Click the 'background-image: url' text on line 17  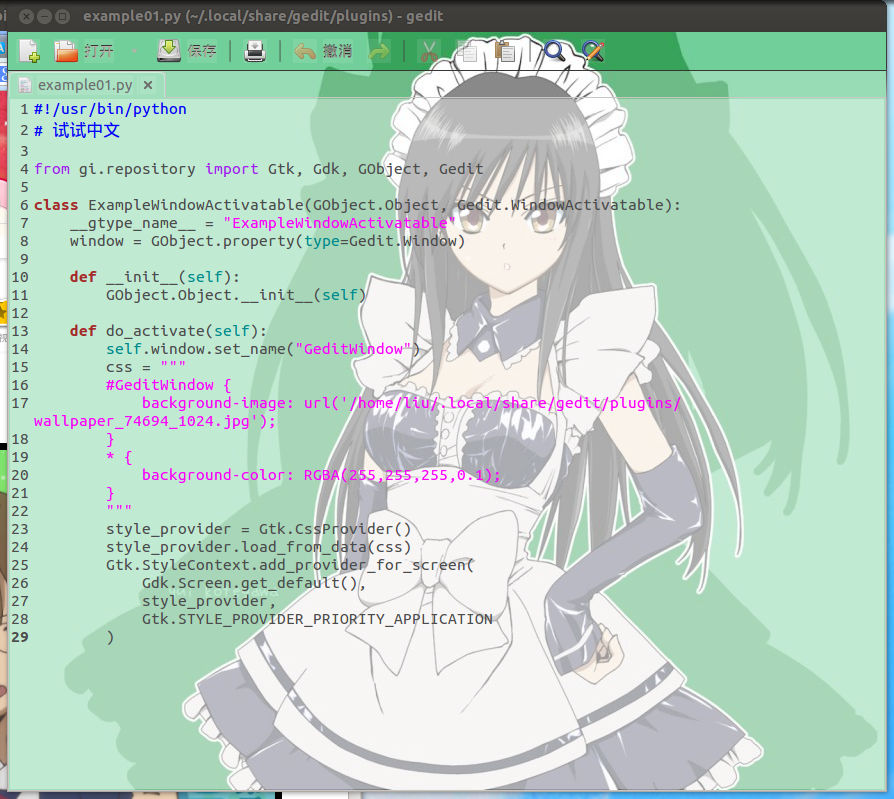(x=236, y=403)
